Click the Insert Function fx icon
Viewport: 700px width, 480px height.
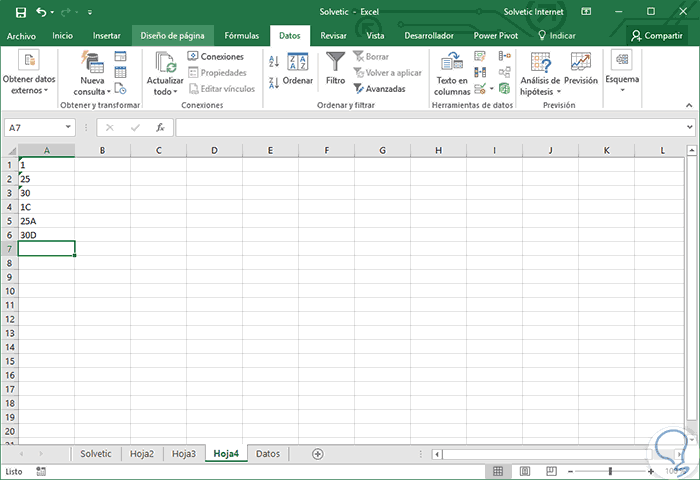point(160,128)
